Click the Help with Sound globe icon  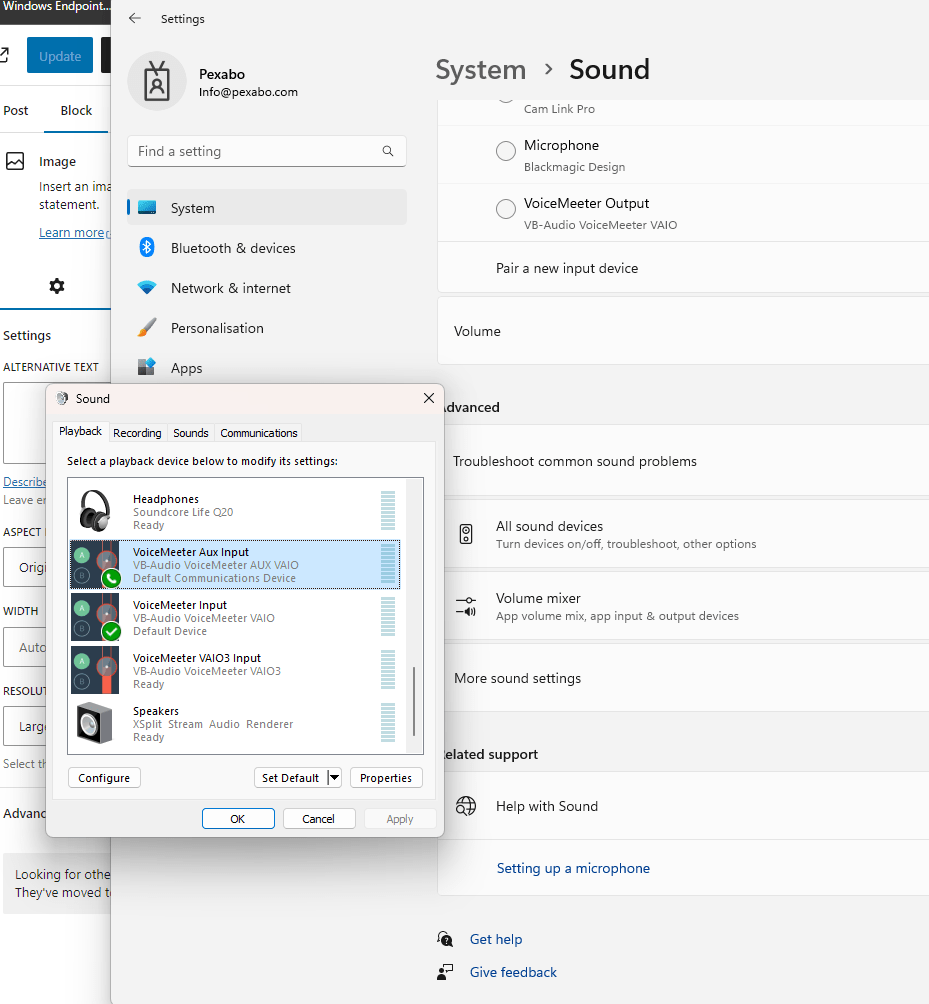click(466, 806)
